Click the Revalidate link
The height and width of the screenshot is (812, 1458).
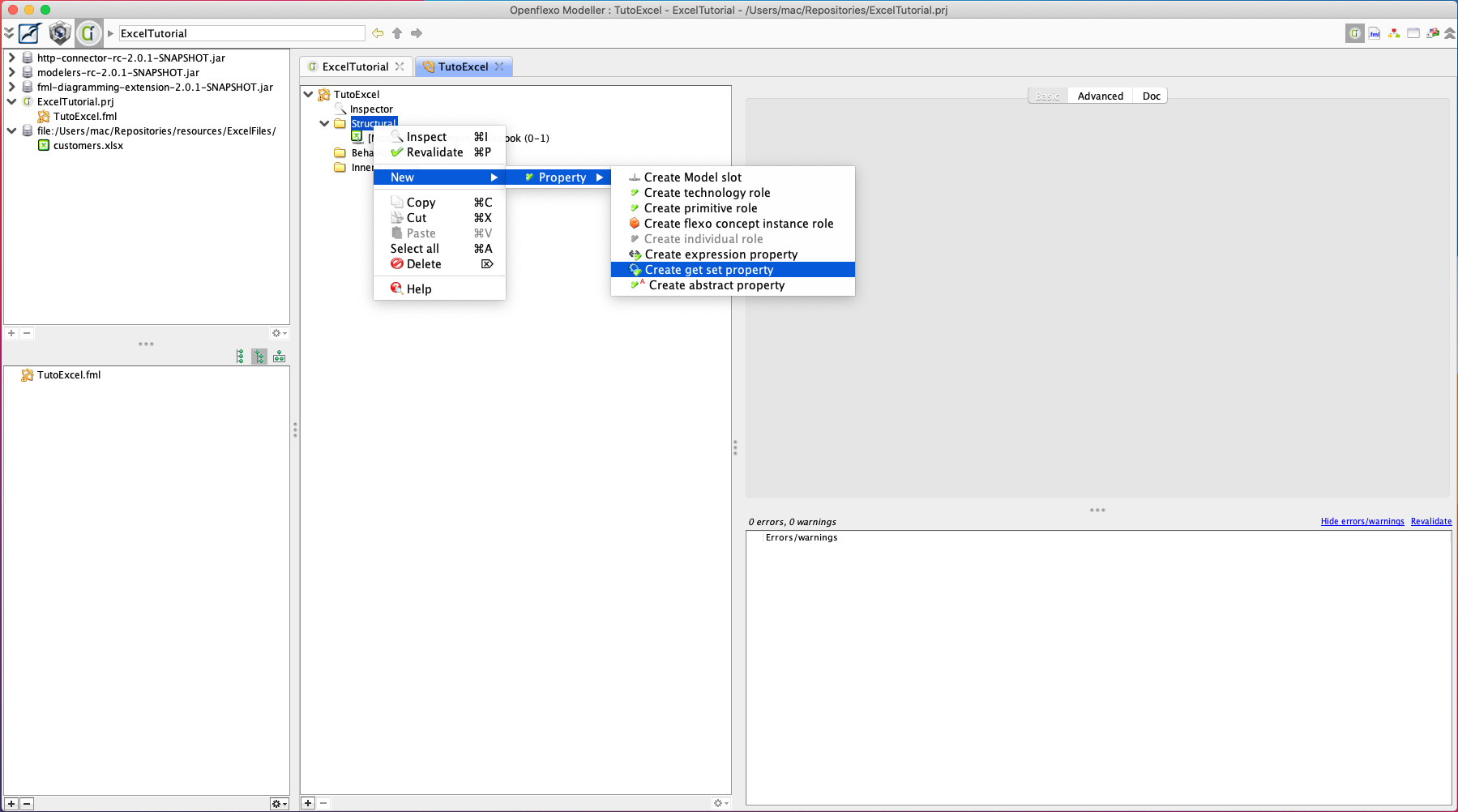[x=1430, y=521]
